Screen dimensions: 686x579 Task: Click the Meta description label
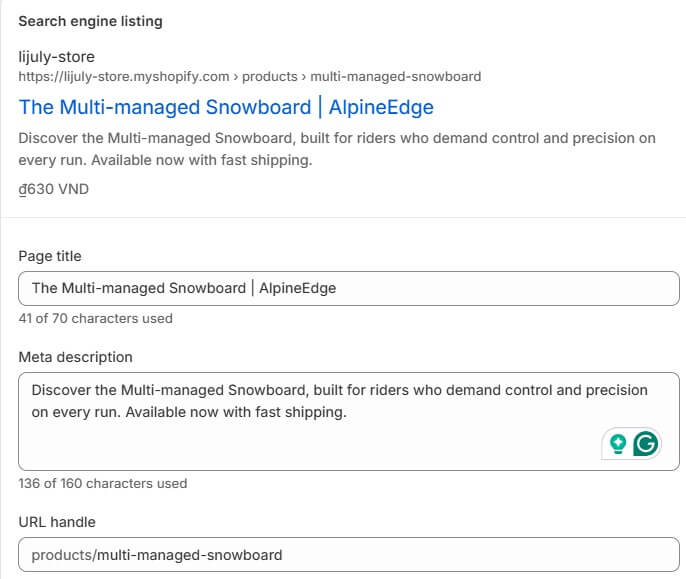[75, 357]
